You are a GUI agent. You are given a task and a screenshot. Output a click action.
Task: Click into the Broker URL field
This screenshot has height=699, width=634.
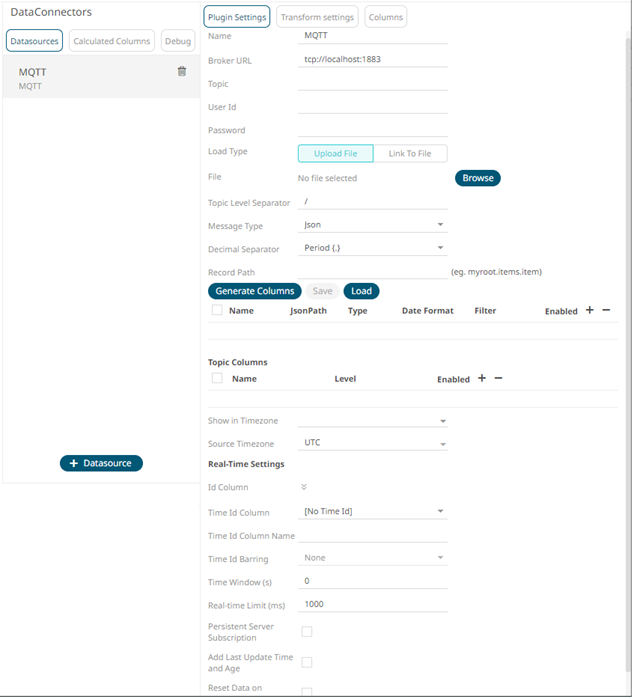(x=372, y=60)
